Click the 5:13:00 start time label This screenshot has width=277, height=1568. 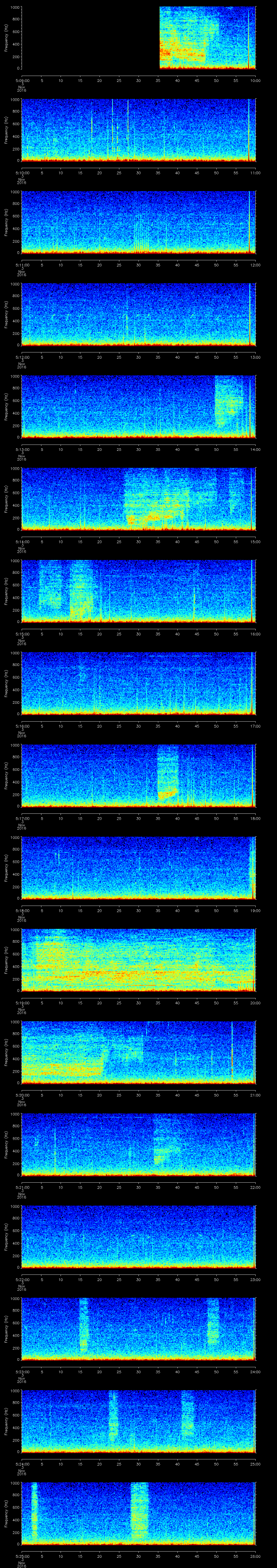(22, 449)
